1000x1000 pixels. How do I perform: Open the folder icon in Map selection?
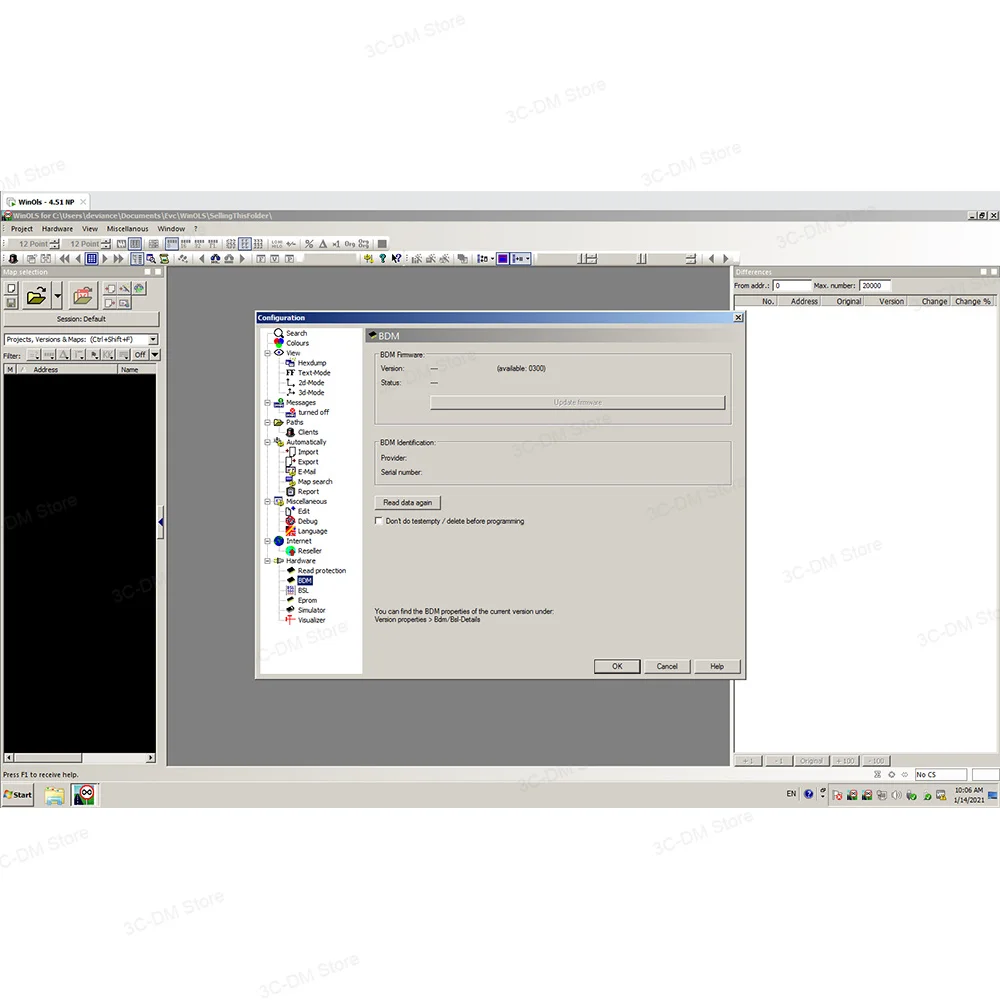(36, 295)
